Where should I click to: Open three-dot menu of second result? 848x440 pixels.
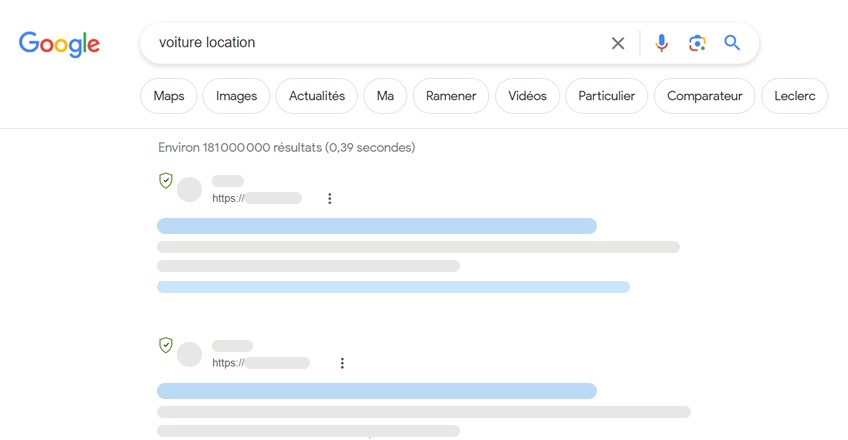pos(342,363)
